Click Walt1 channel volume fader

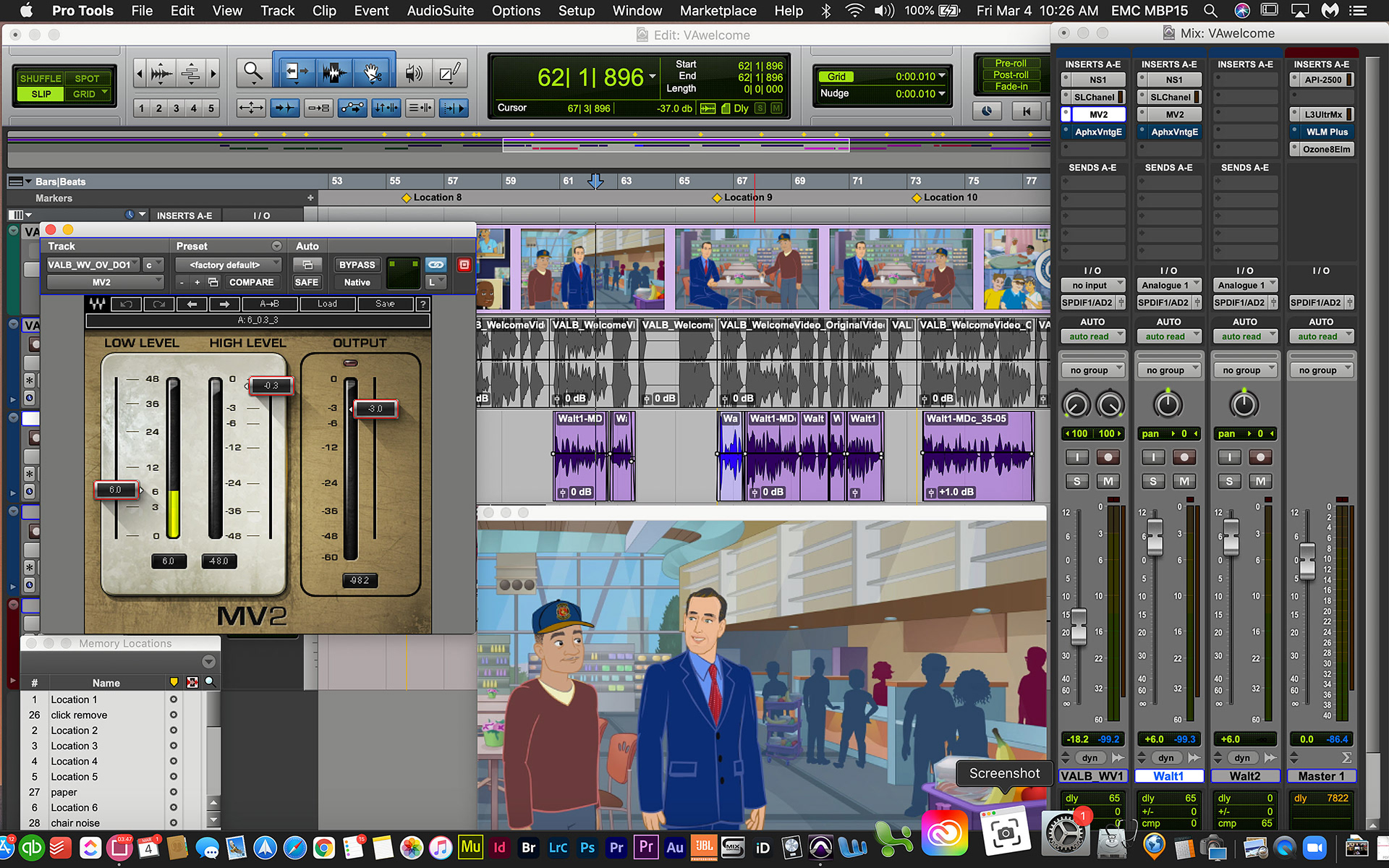point(1155,537)
